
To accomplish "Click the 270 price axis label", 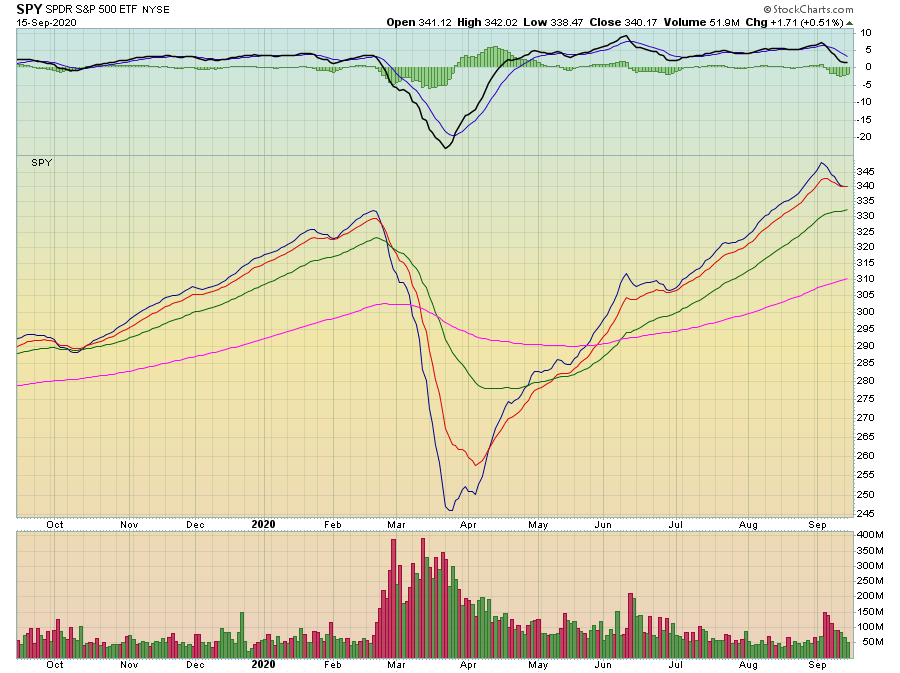I will (x=866, y=418).
